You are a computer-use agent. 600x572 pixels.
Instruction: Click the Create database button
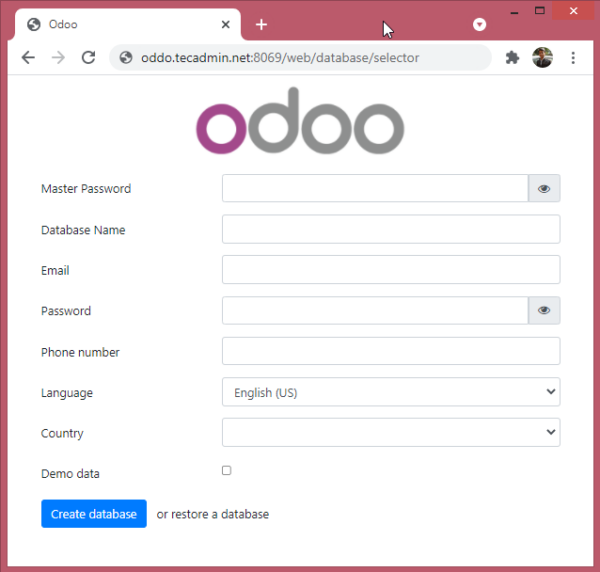[x=94, y=514]
